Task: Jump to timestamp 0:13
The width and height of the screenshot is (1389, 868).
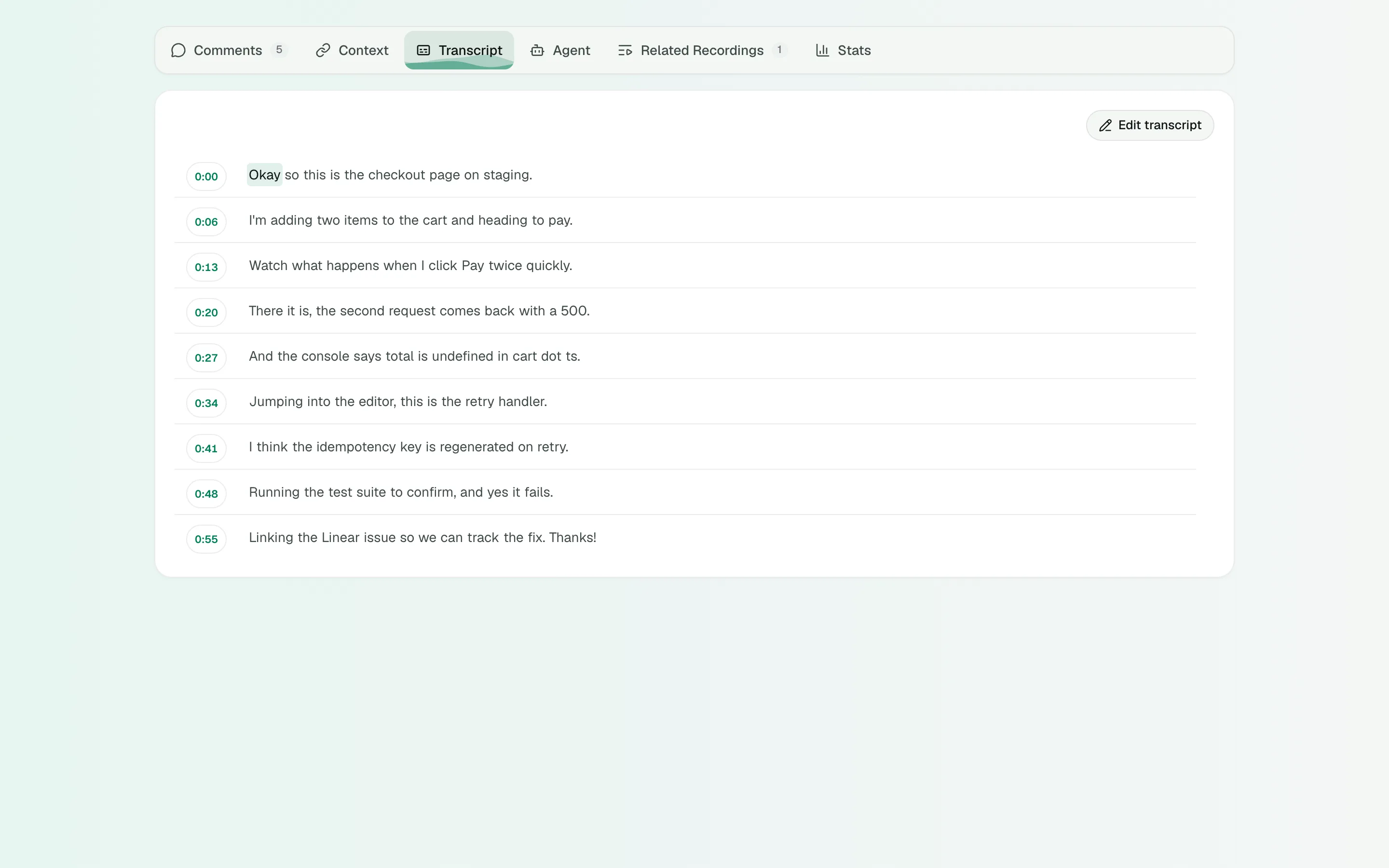Action: point(206,267)
